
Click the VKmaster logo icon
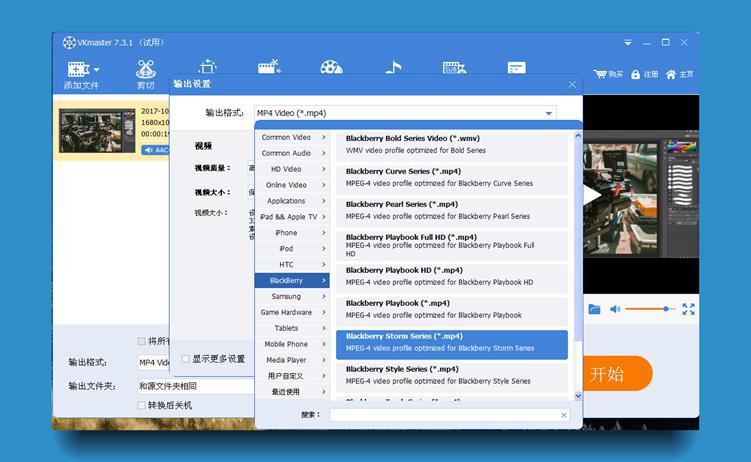point(69,43)
